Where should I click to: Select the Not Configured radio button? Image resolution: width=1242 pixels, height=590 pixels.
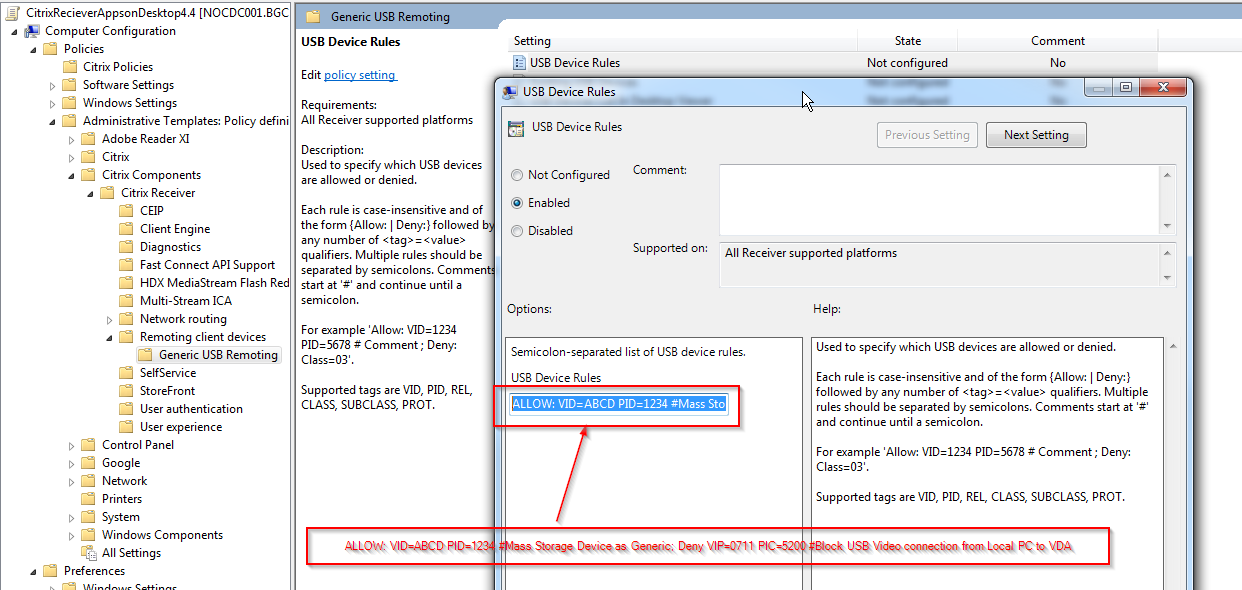coord(517,175)
